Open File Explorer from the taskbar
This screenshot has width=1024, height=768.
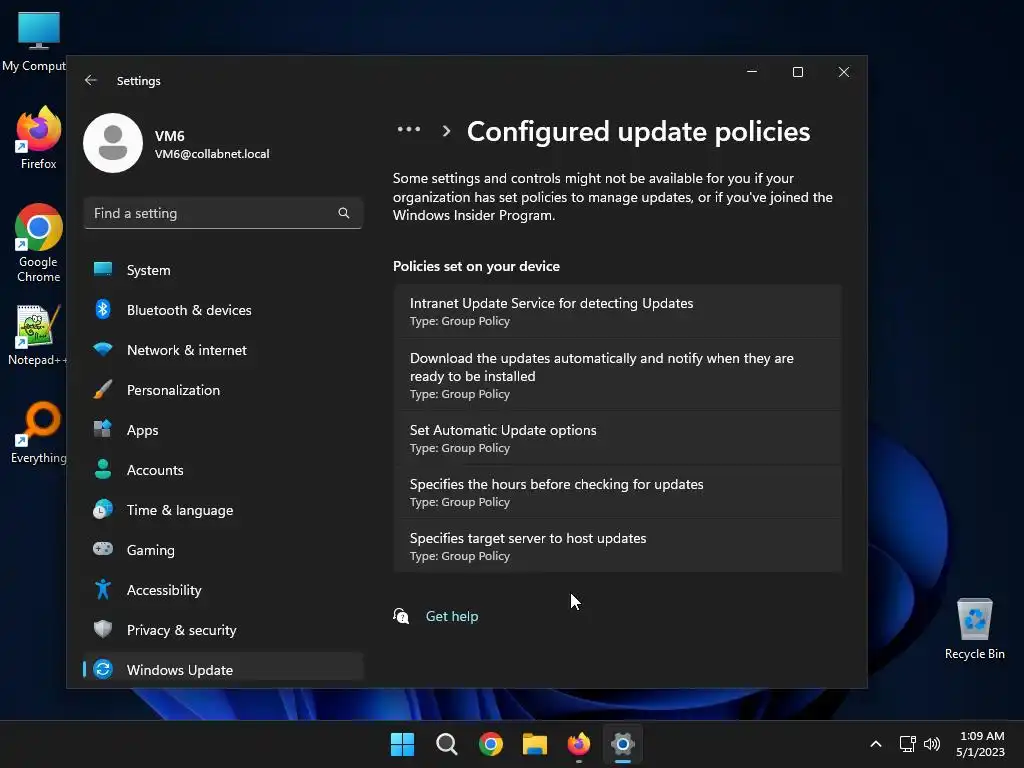(x=535, y=744)
